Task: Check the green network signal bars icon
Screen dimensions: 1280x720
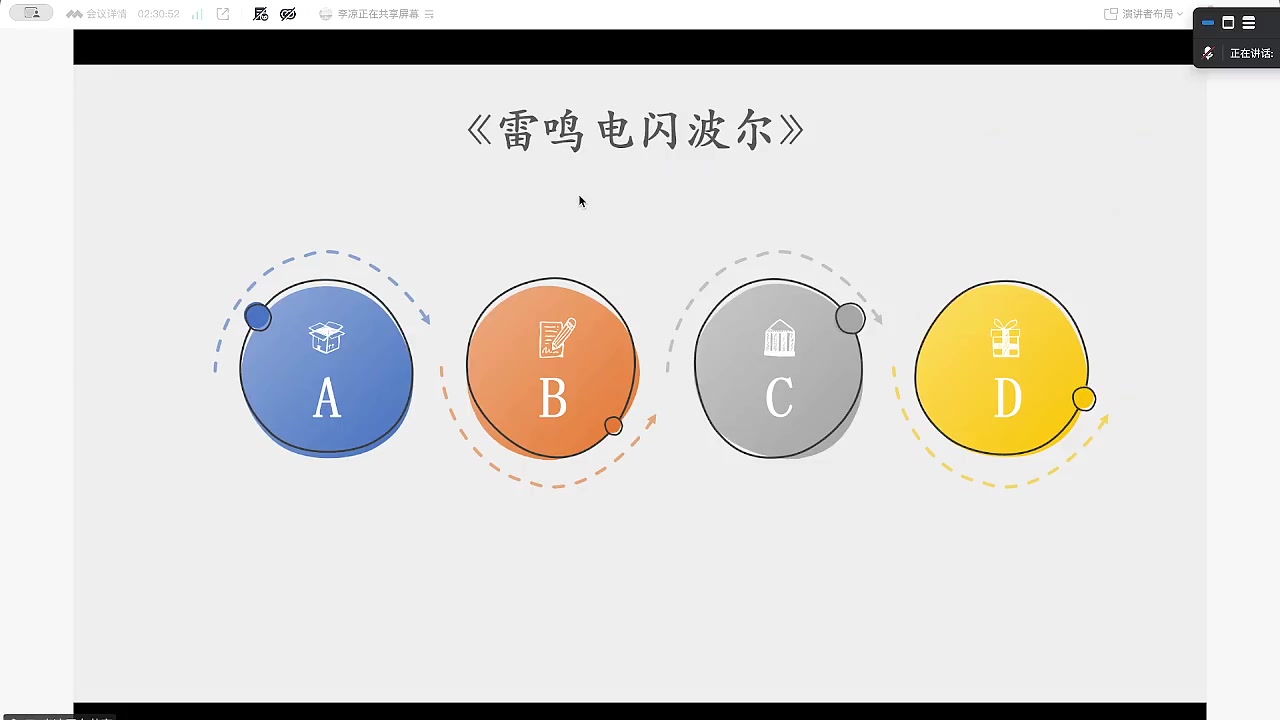Action: pos(197,14)
